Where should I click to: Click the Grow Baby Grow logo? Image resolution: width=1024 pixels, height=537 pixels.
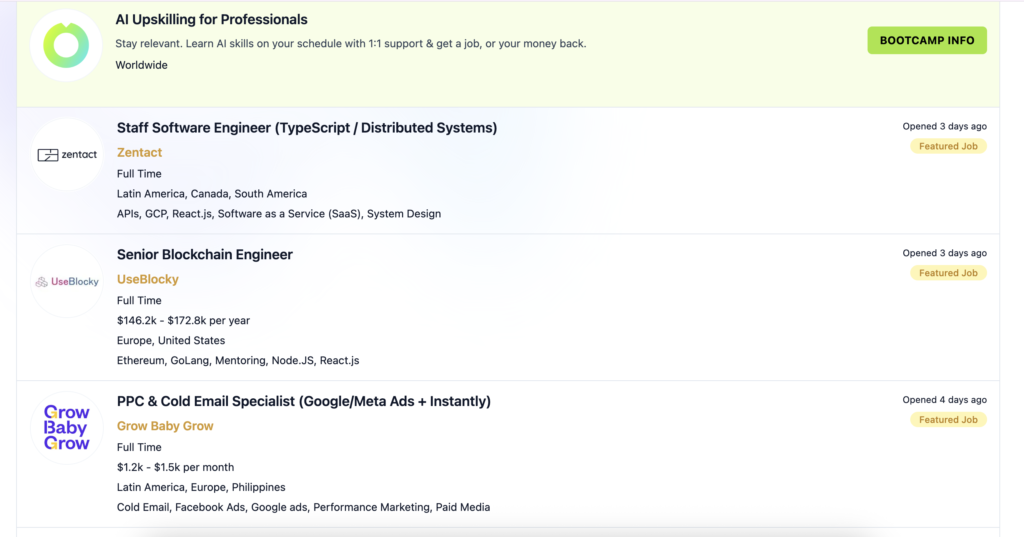67,428
